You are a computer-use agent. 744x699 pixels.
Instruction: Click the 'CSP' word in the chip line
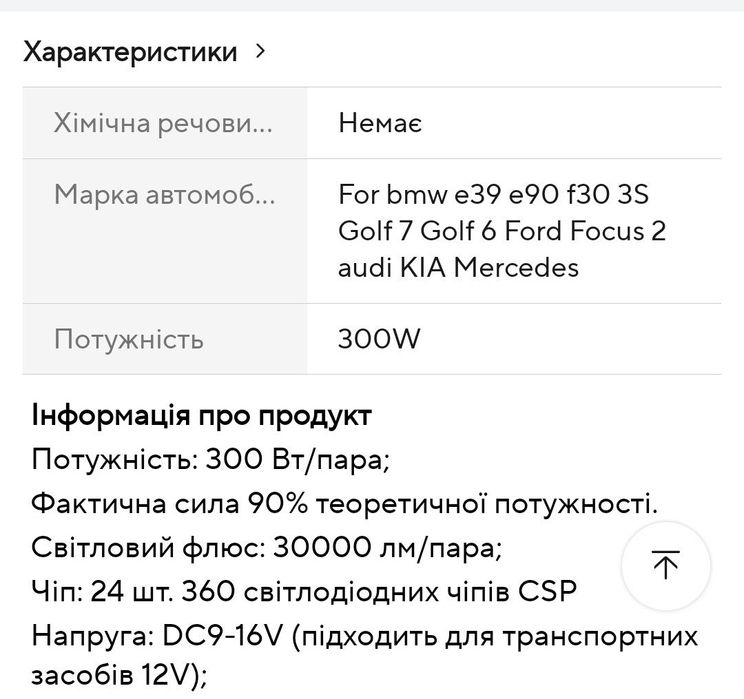pos(547,591)
